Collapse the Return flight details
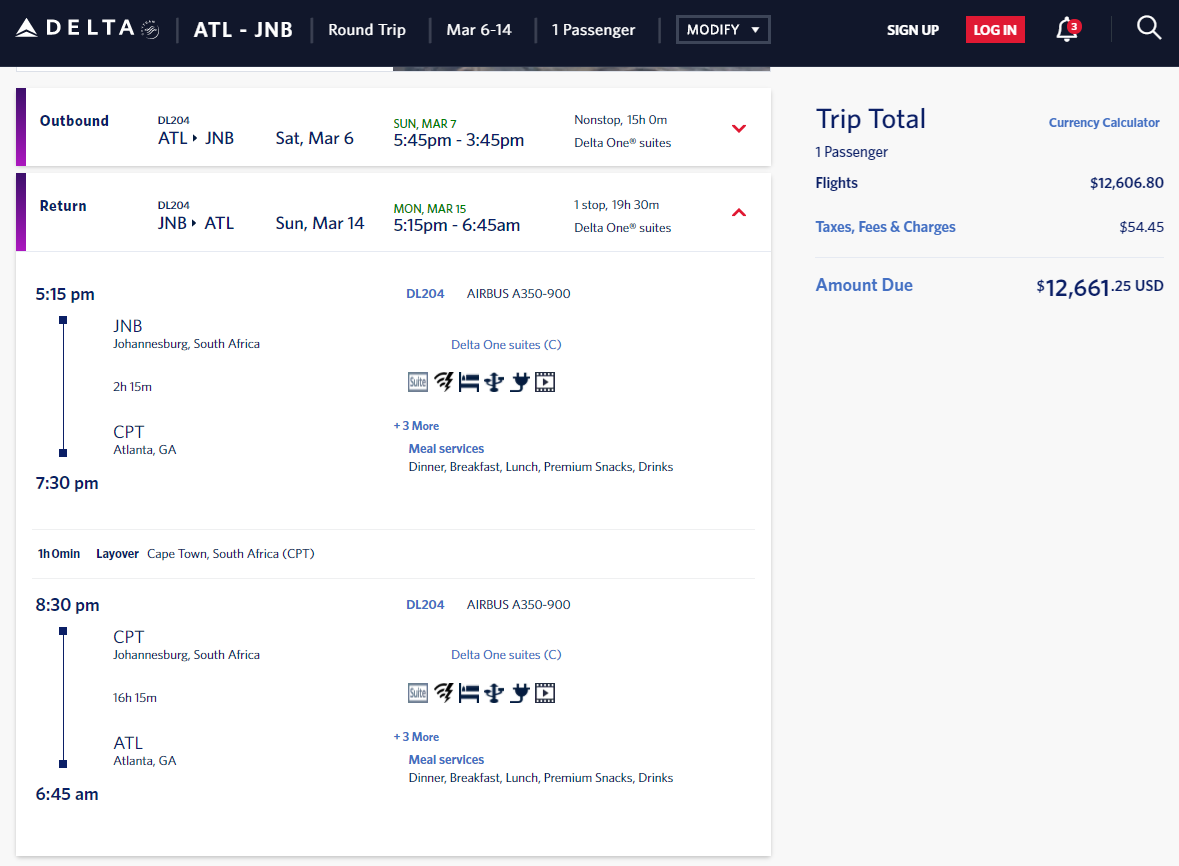This screenshot has height=866, width=1179. [738, 212]
